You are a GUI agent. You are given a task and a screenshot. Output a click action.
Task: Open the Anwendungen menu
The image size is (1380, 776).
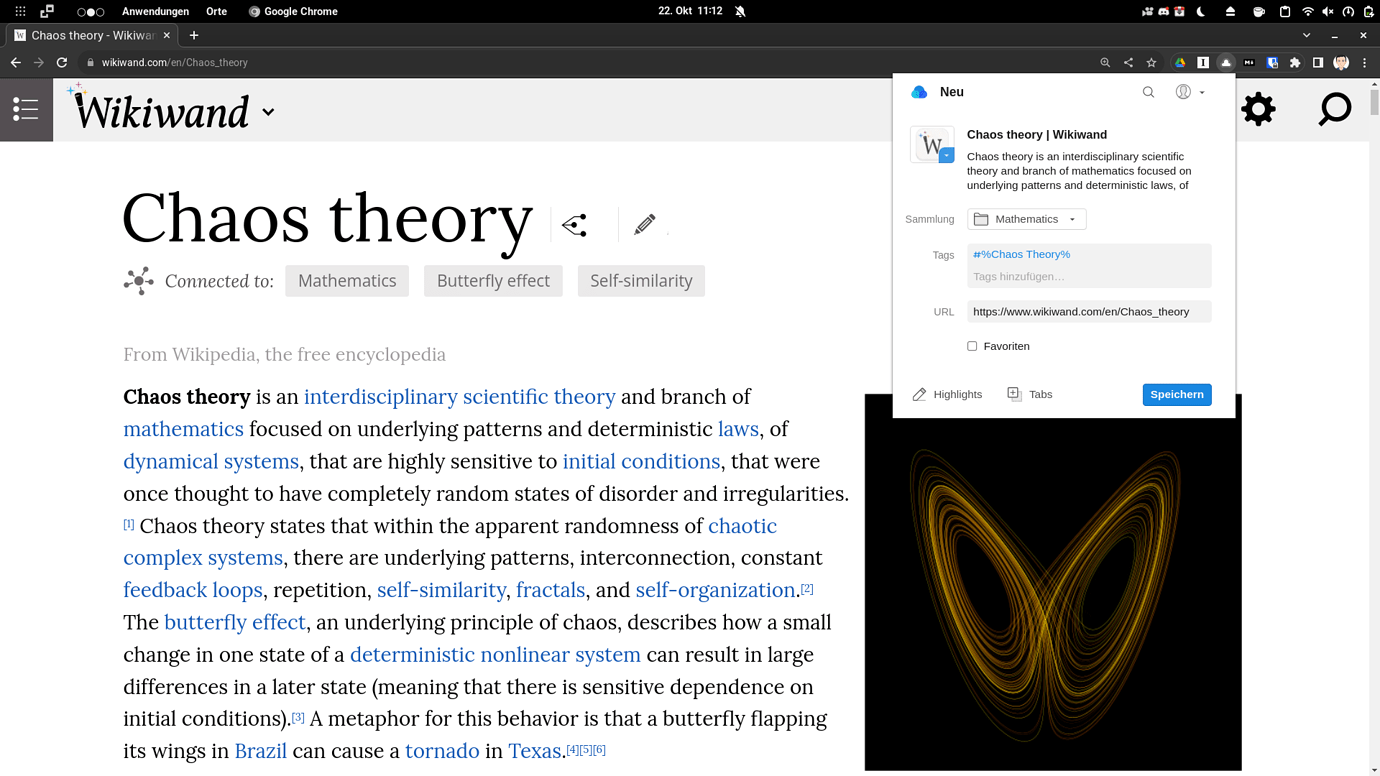(155, 11)
